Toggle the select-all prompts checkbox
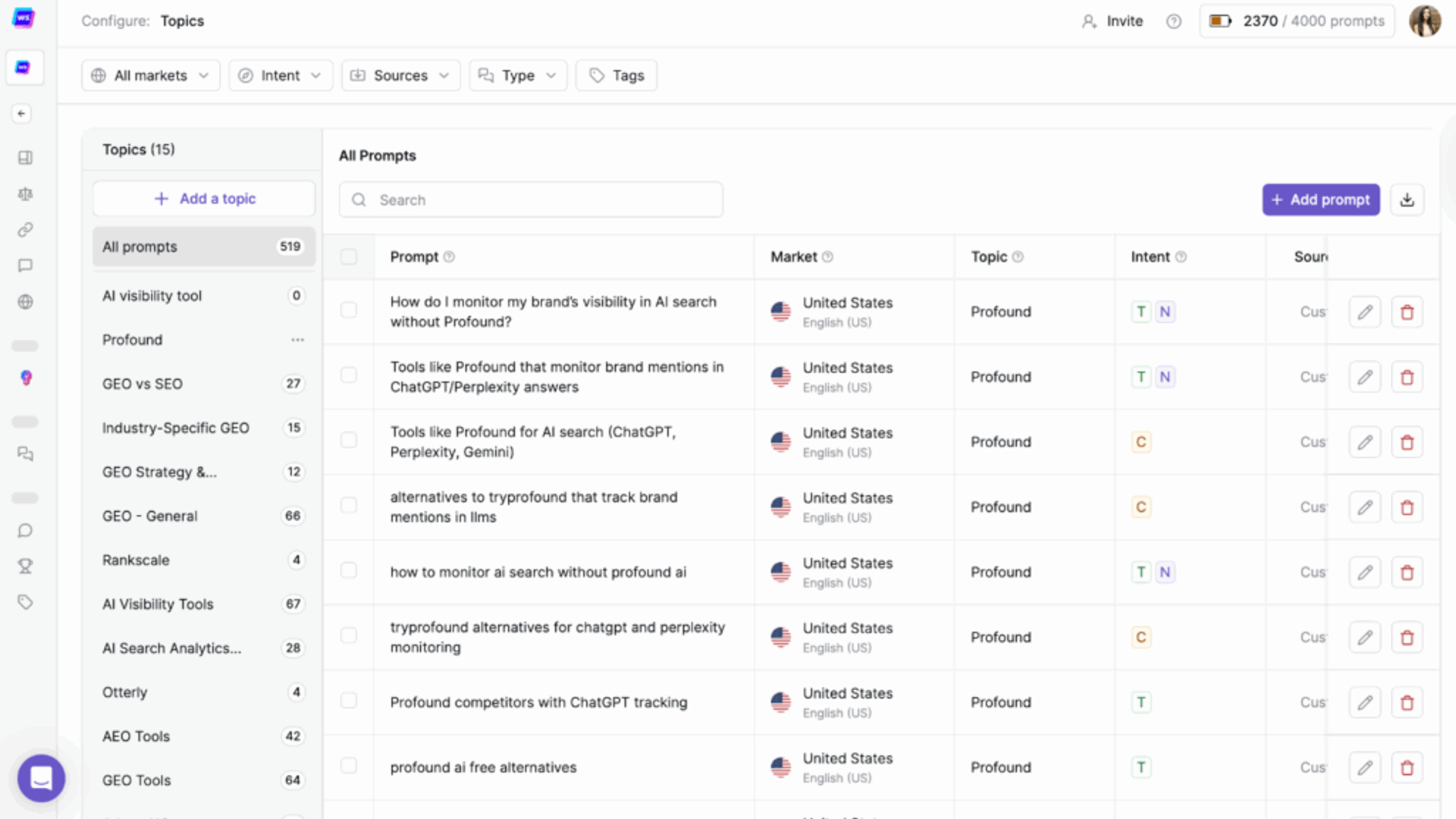 (x=349, y=257)
